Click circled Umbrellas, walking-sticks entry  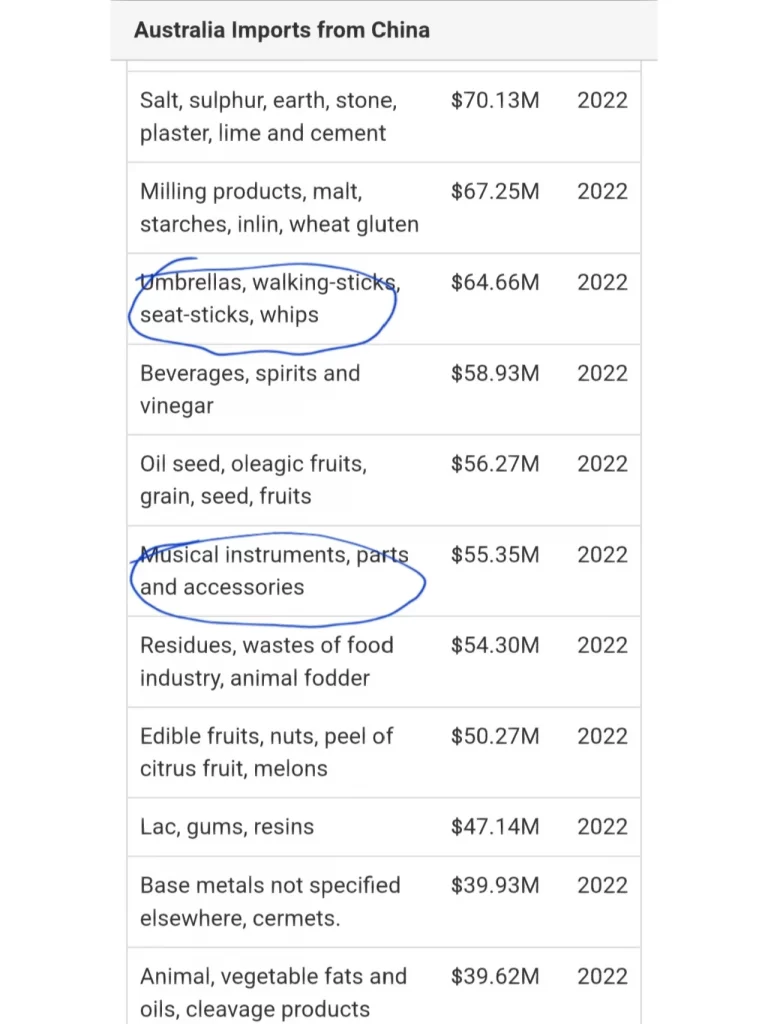pos(270,298)
